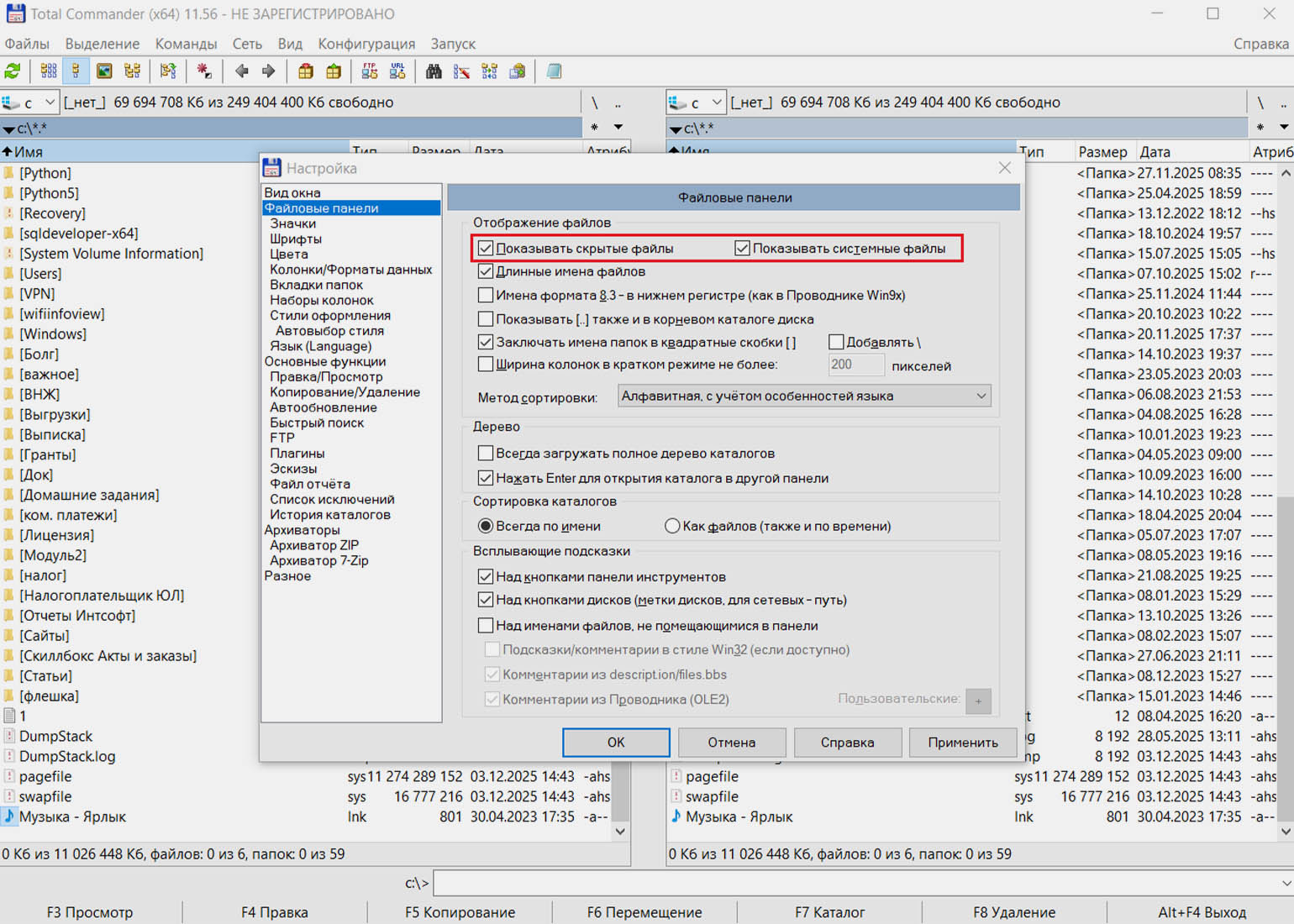Image resolution: width=1294 pixels, height=924 pixels.
Task: Enable 'Всегда загружать полное дерево каталогов'
Action: coord(486,454)
